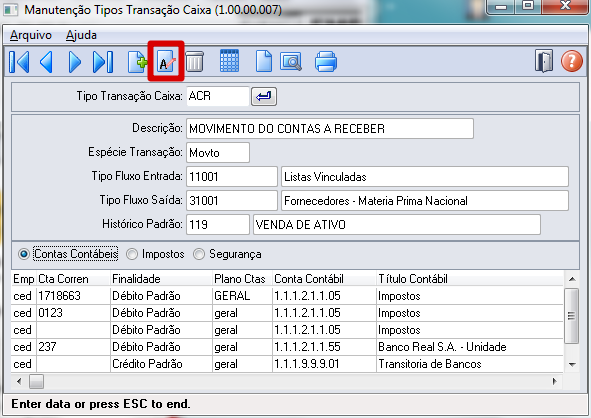This screenshot has height=418, width=591.
Task: Go to first record using navigation icon
Action: pos(19,61)
